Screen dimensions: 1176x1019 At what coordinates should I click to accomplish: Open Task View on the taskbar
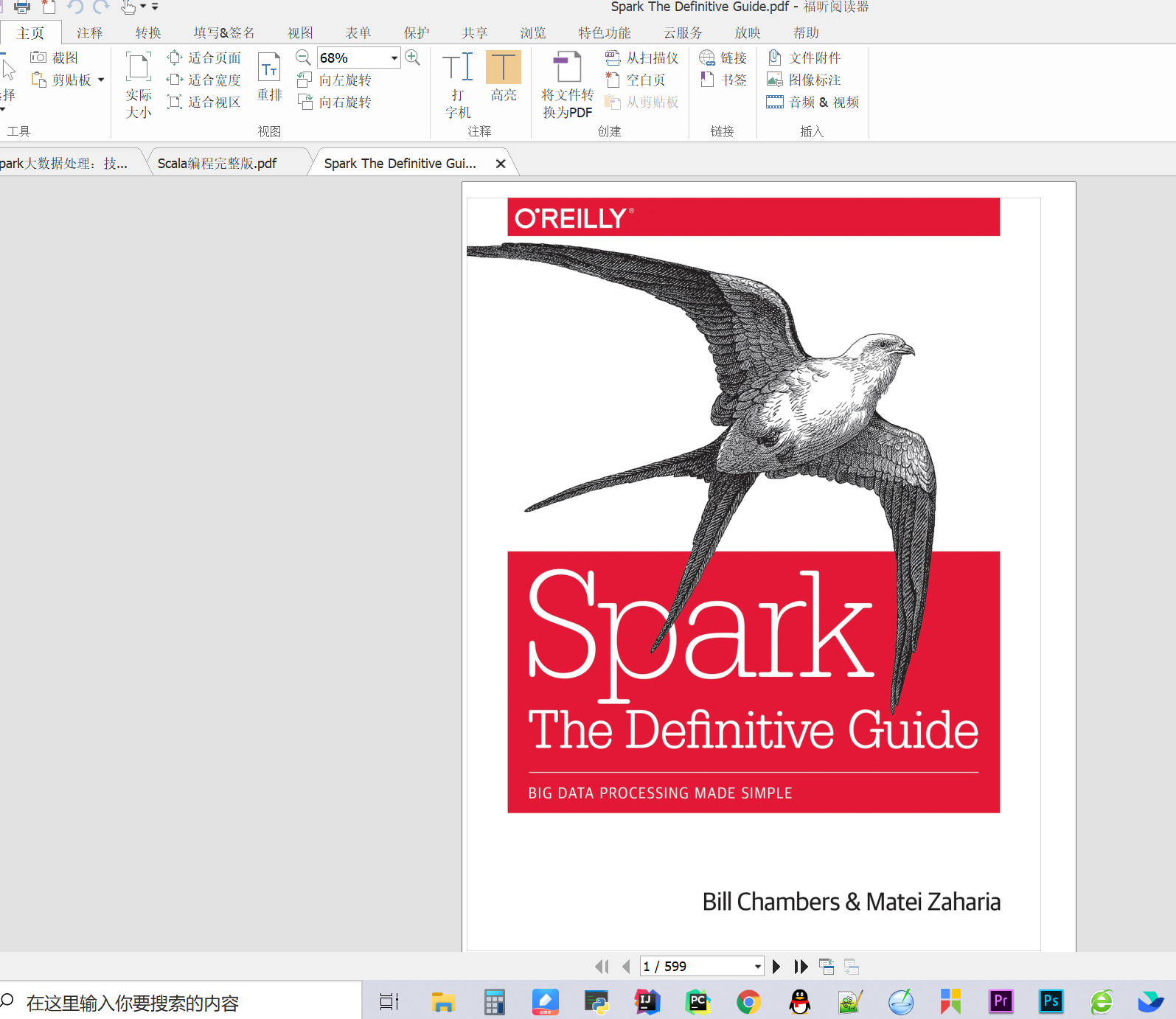389,1002
